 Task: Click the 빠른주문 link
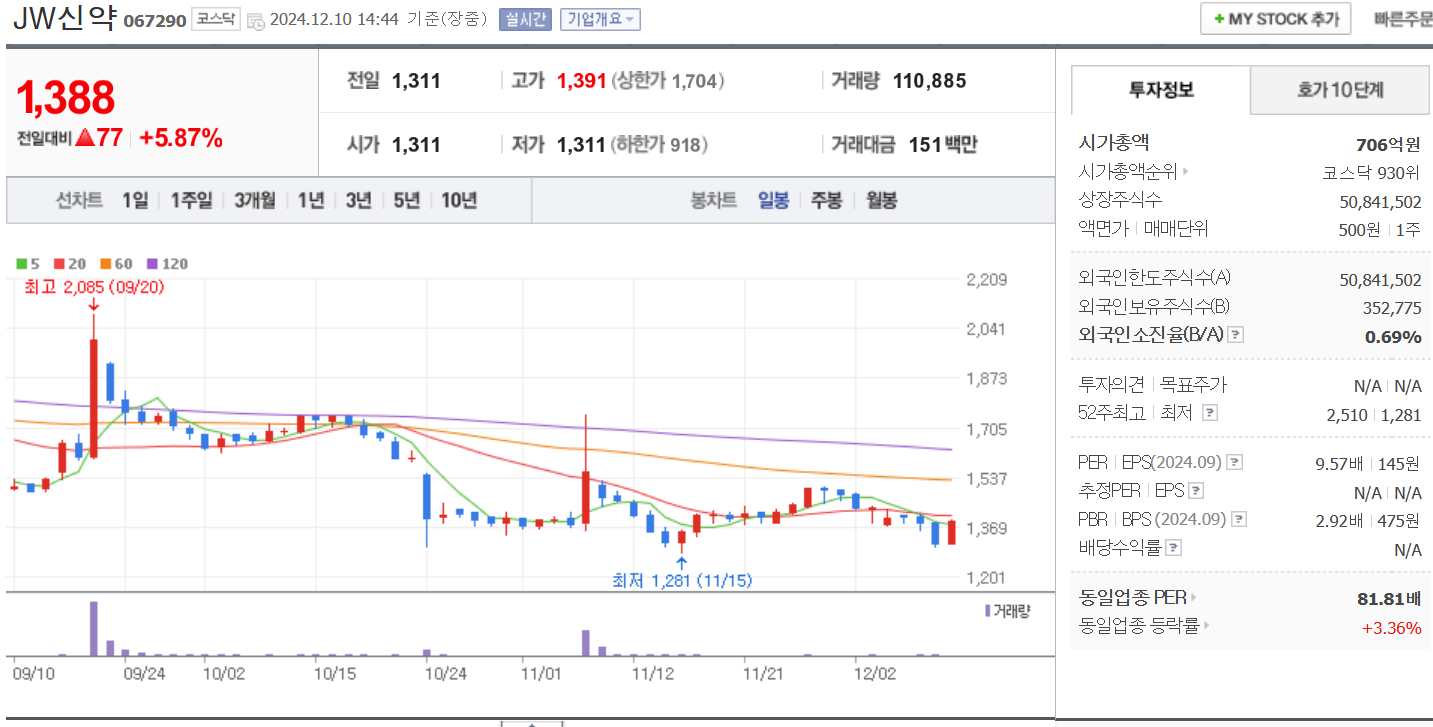[1403, 18]
